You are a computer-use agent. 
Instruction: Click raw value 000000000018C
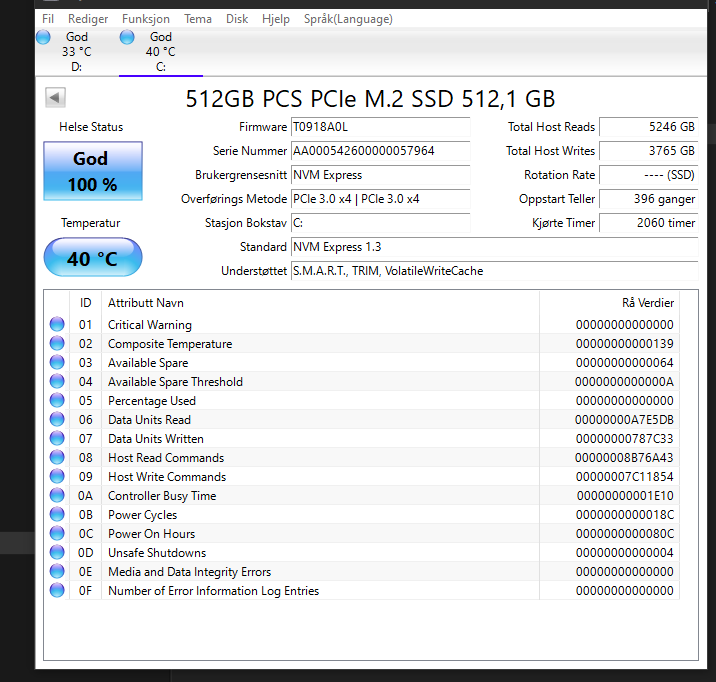[624, 515]
